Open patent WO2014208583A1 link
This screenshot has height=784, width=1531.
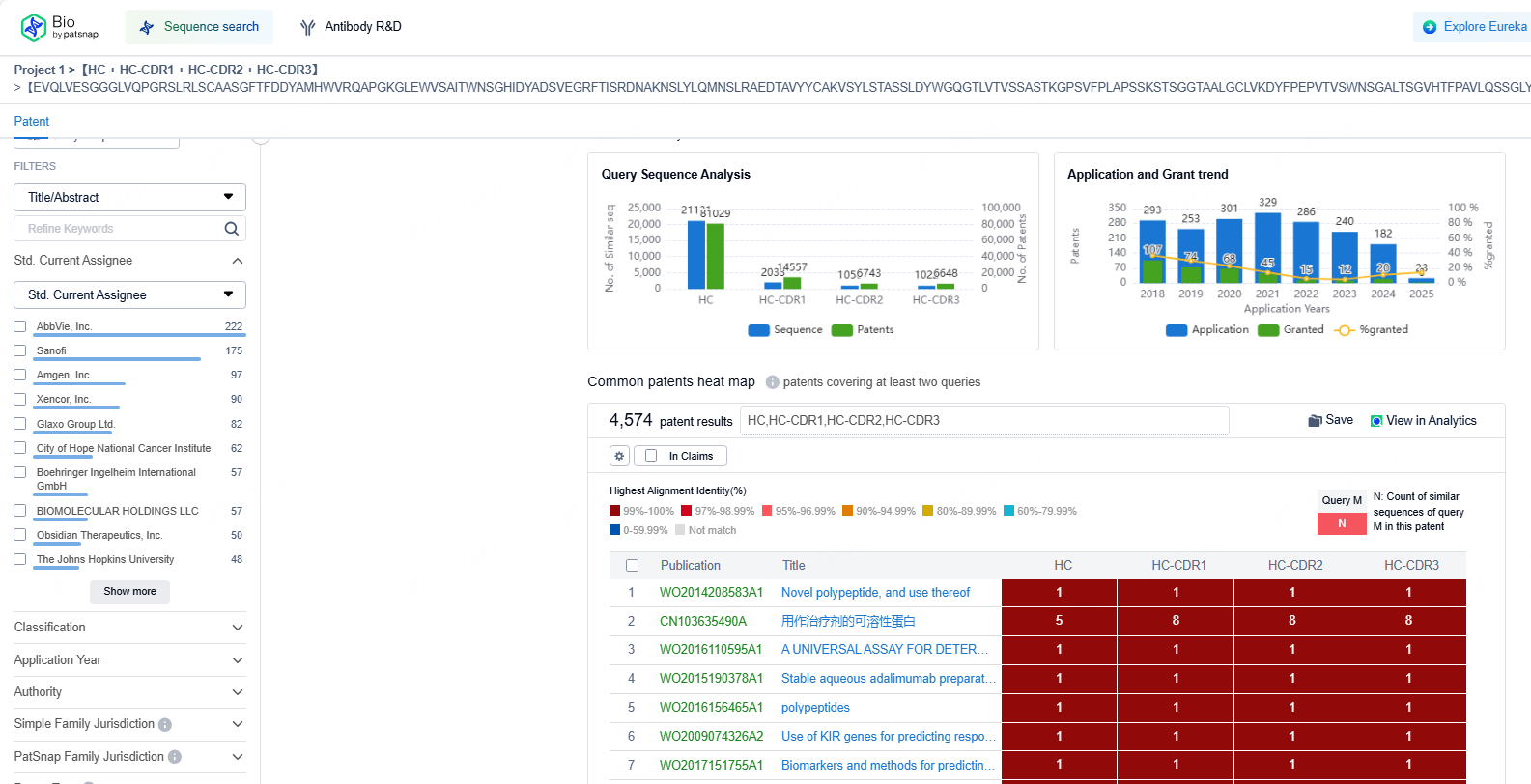pyautogui.click(x=711, y=593)
